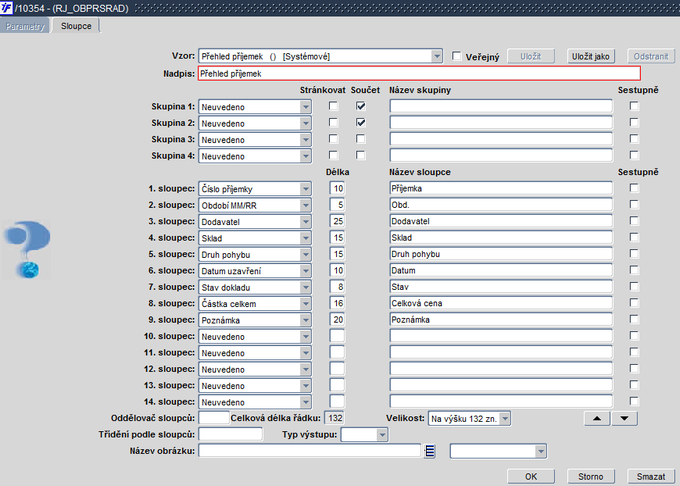This screenshot has height=486, width=680.
Task: Enable Stránkovat for Skupina 1
Action: click(x=333, y=106)
